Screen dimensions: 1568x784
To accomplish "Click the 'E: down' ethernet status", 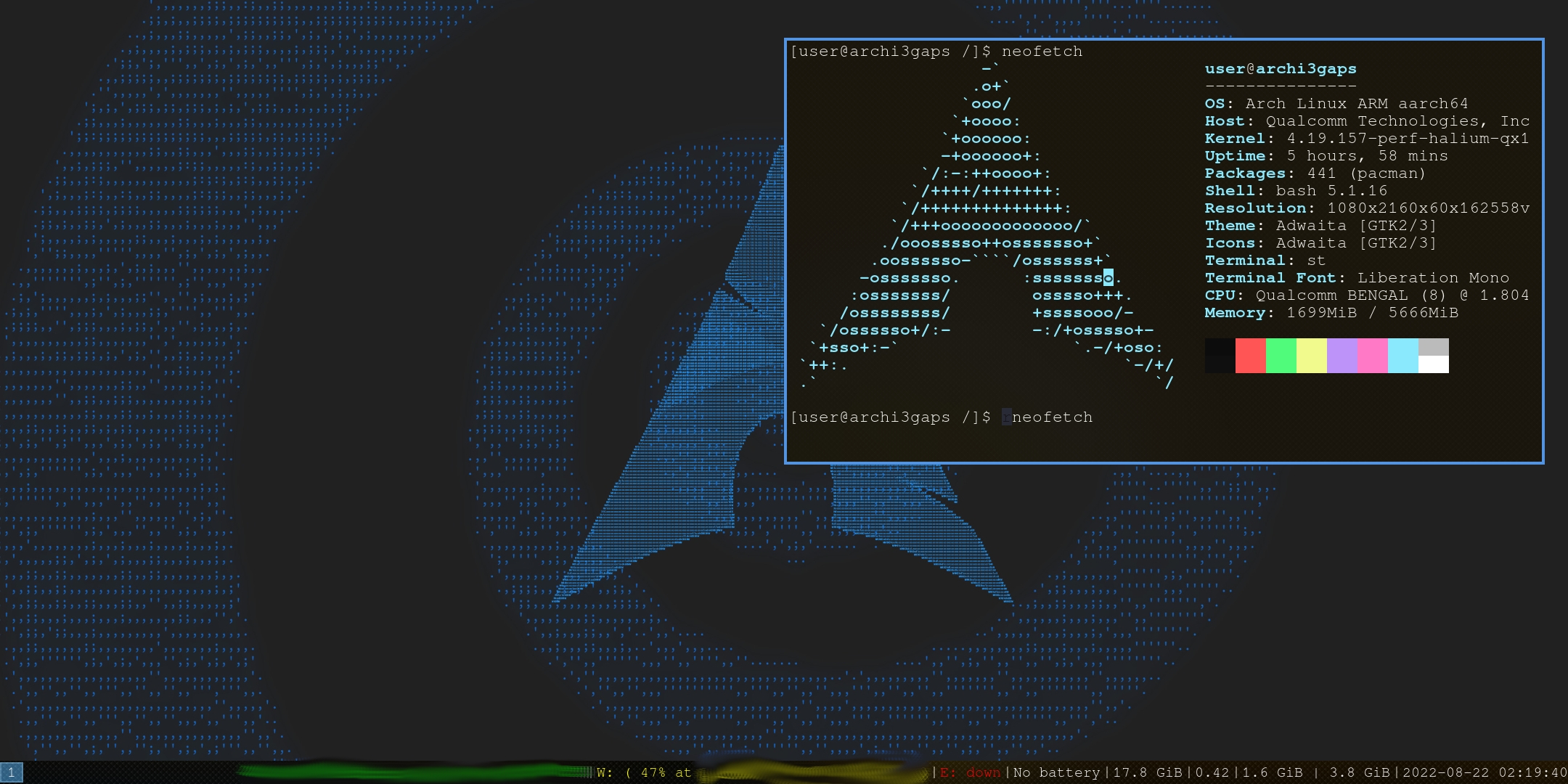I will (x=970, y=772).
